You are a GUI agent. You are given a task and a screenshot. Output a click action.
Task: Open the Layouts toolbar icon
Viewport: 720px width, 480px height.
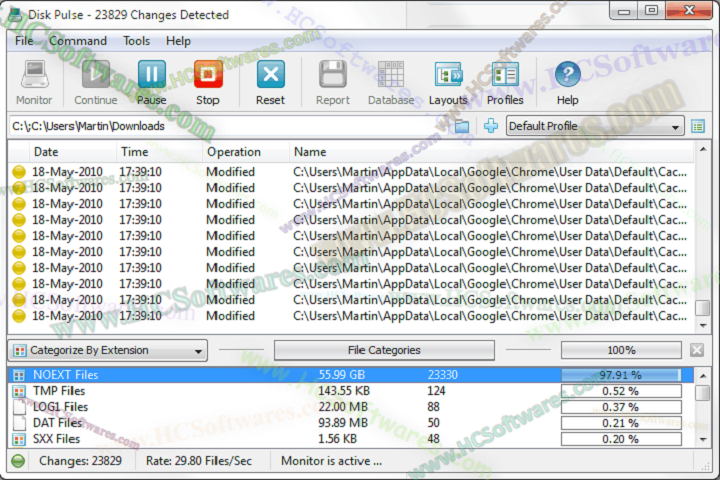[x=448, y=74]
